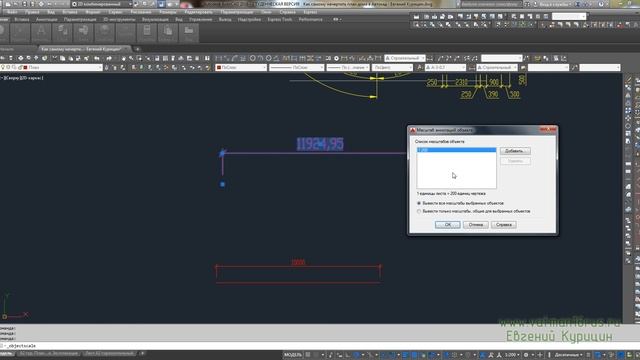640x360 pixels.
Task: Click OK in the annotation scale dialog
Action: coord(448,225)
